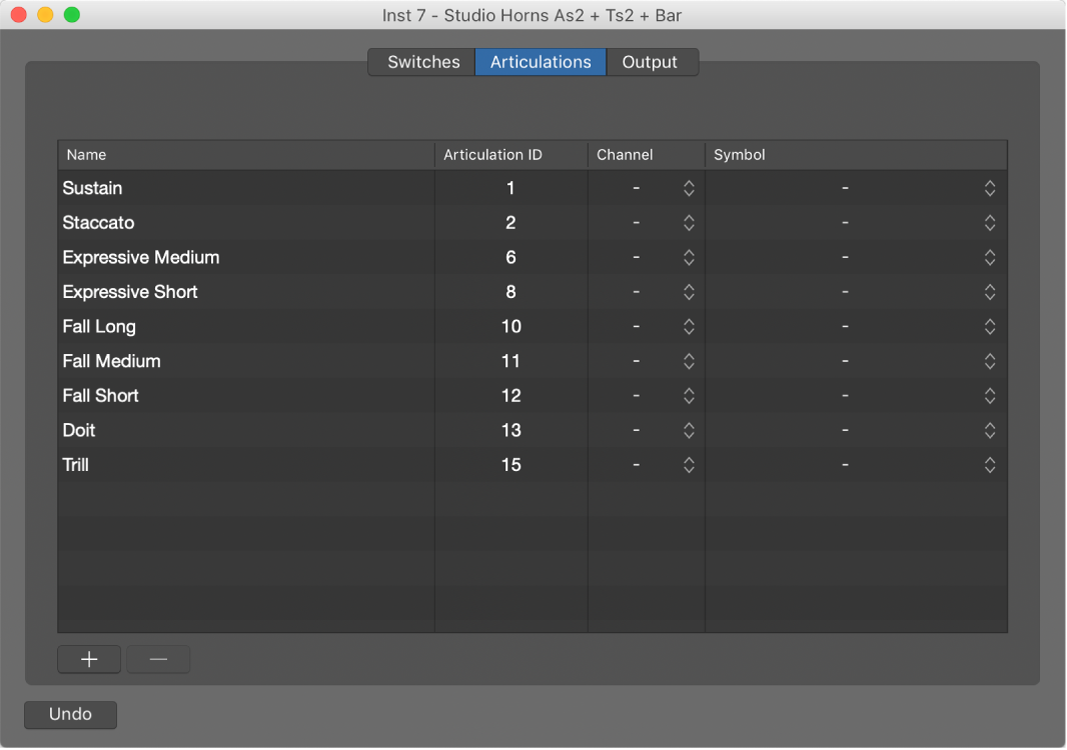Viewport: 1067px width, 750px height.
Task: Click Articulation ID 11 for Fall Medium
Action: 511,361
